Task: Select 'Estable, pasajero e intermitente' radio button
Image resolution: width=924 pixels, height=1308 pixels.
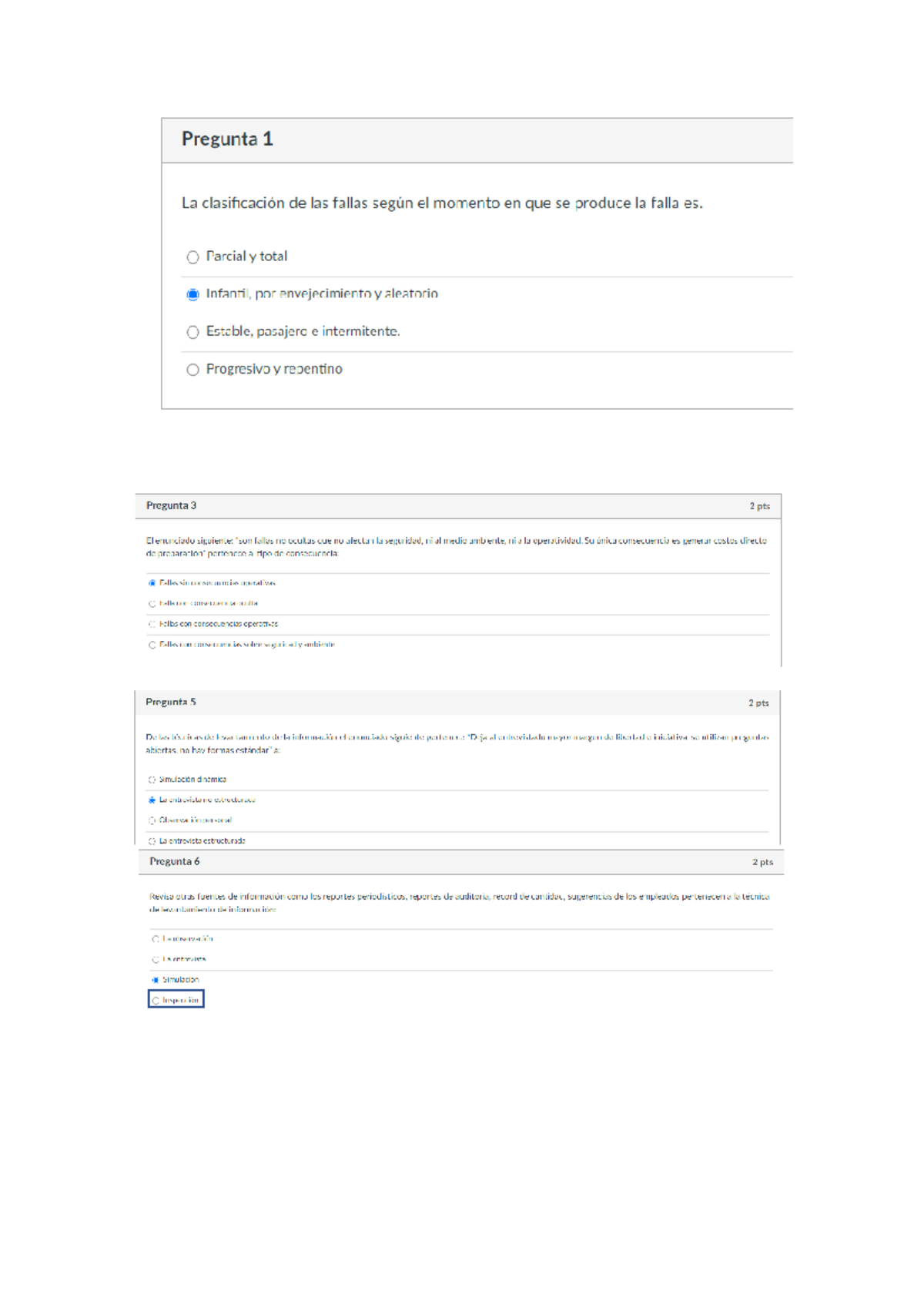Action: pyautogui.click(x=192, y=332)
